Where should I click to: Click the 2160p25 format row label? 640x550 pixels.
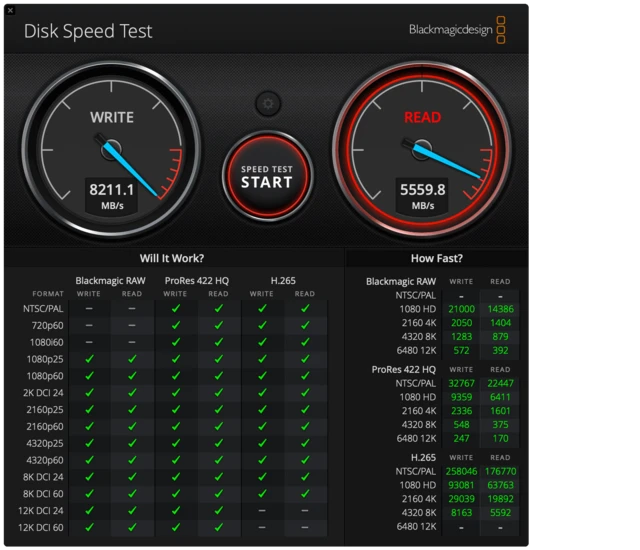[x=45, y=410]
